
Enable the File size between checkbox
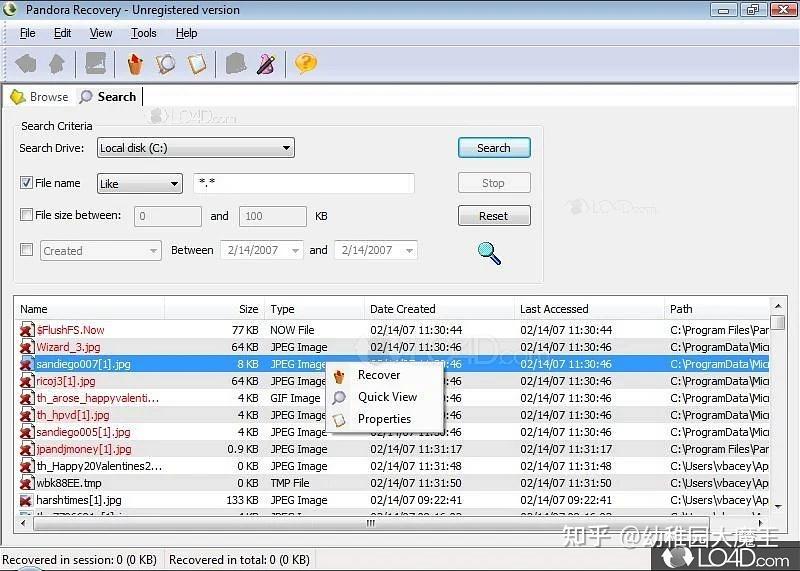[x=26, y=215]
